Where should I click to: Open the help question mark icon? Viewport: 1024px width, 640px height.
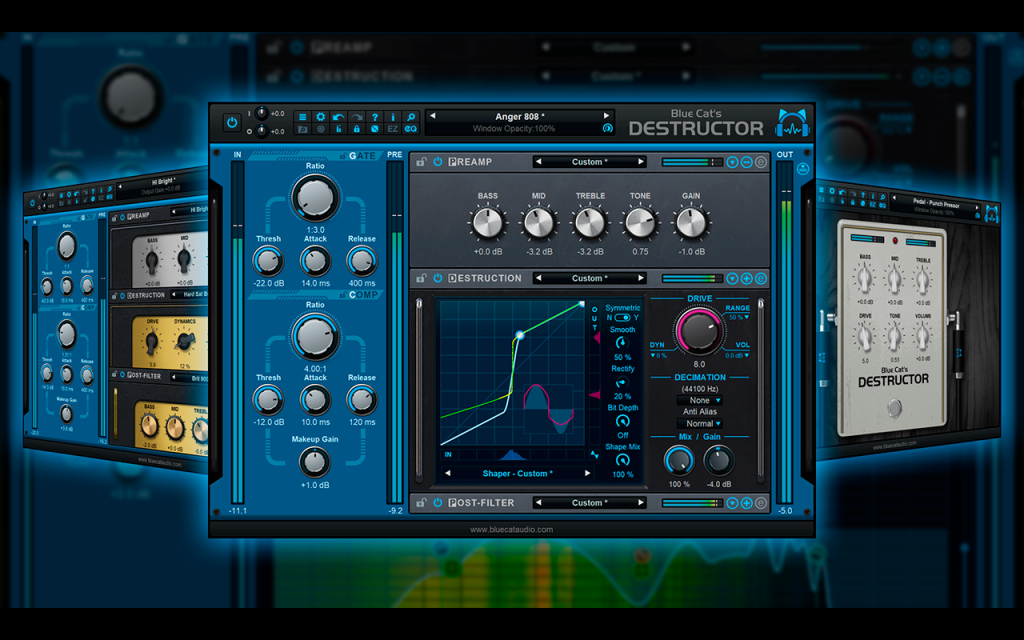pyautogui.click(x=375, y=117)
